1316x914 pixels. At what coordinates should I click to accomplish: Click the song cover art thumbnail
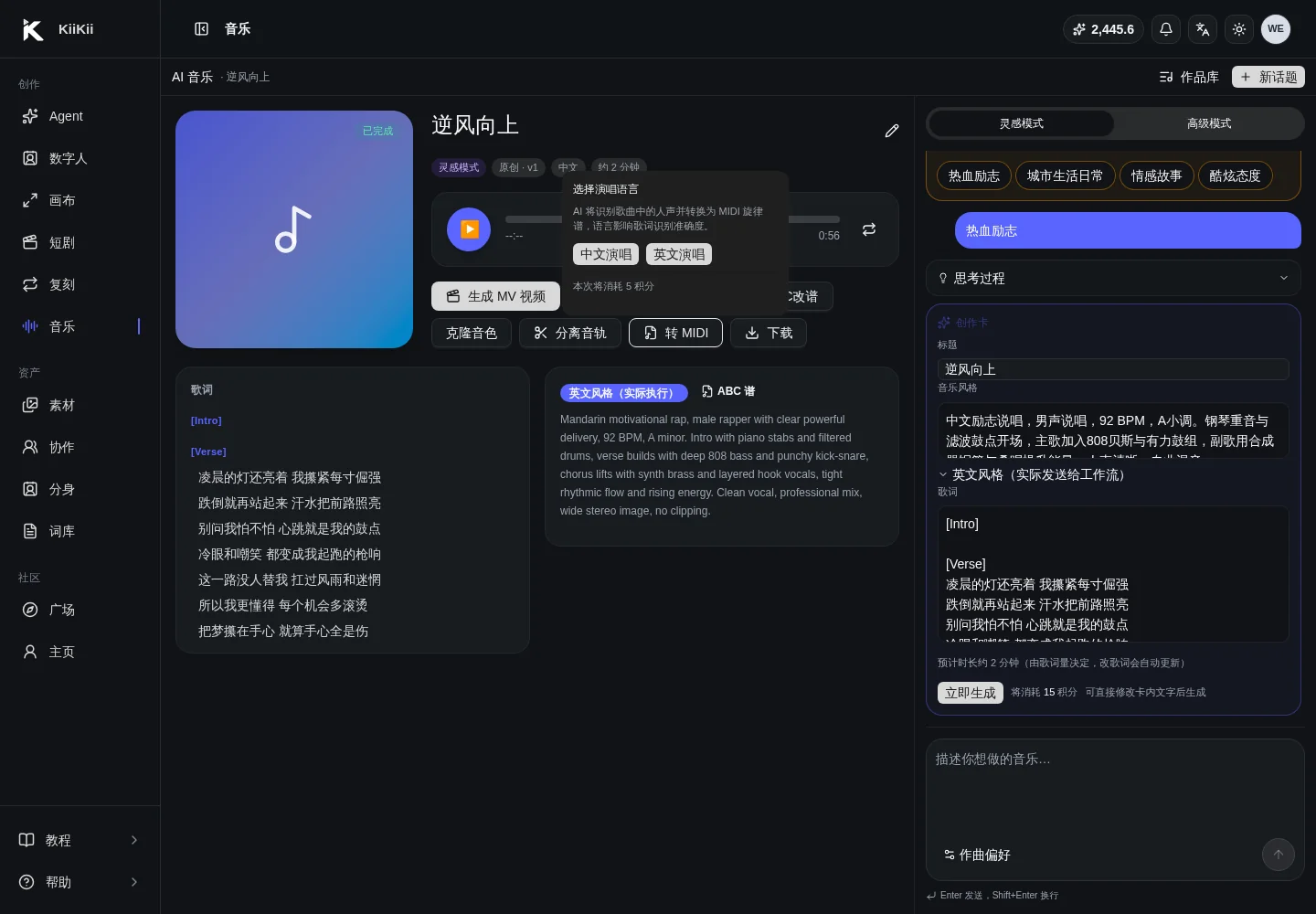tap(294, 229)
